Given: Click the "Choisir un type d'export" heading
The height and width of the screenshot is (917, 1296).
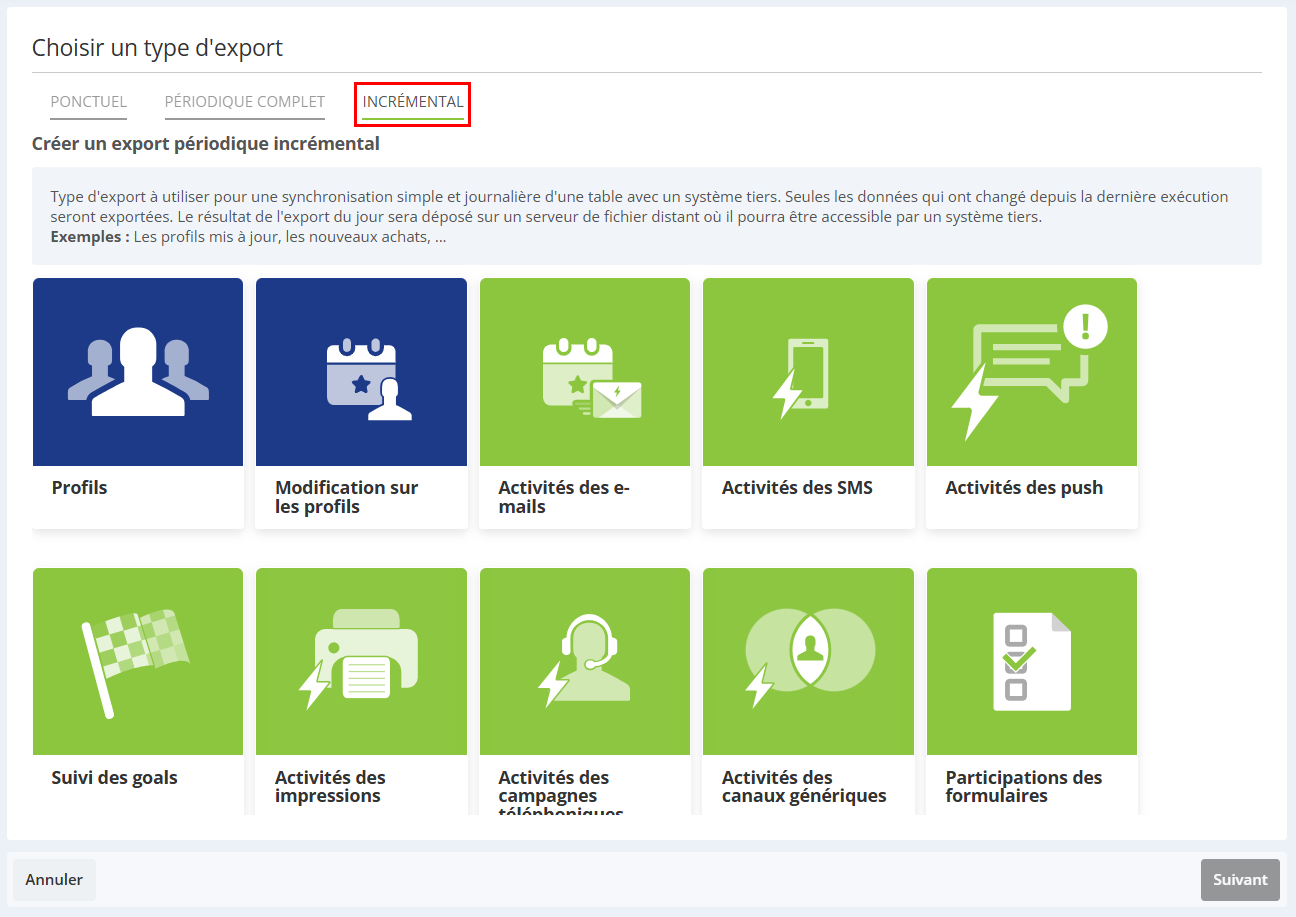Looking at the screenshot, I should tap(157, 47).
